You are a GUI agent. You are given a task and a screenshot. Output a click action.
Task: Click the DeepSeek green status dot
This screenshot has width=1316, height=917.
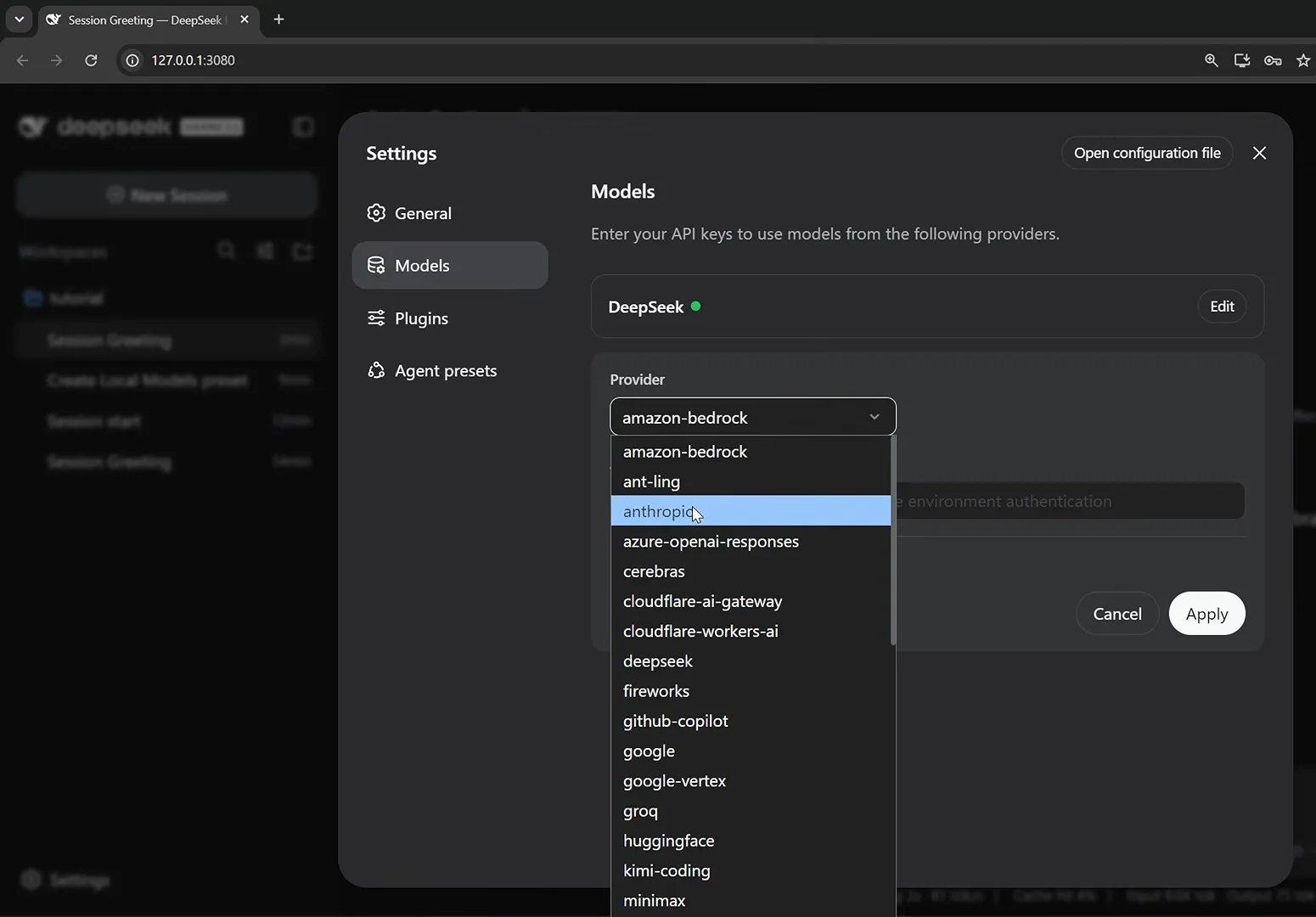[x=696, y=307]
